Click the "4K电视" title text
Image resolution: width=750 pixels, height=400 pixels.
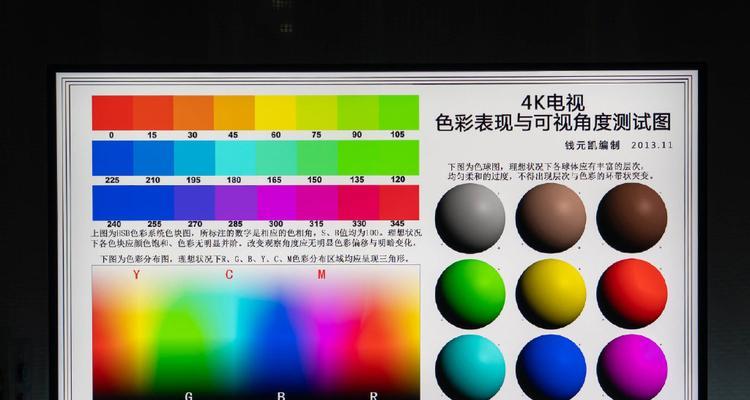(x=553, y=102)
